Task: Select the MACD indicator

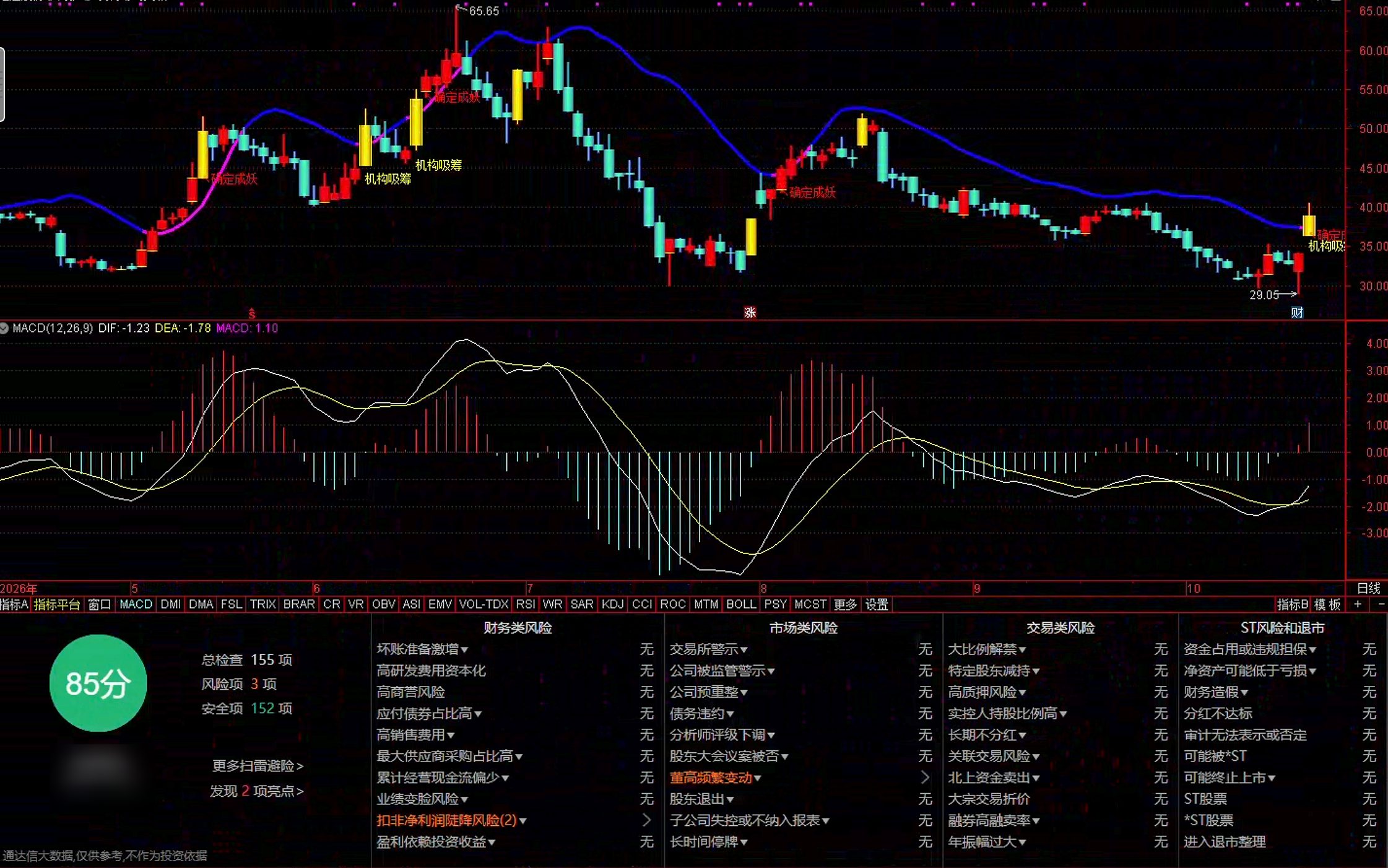Action: [136, 604]
